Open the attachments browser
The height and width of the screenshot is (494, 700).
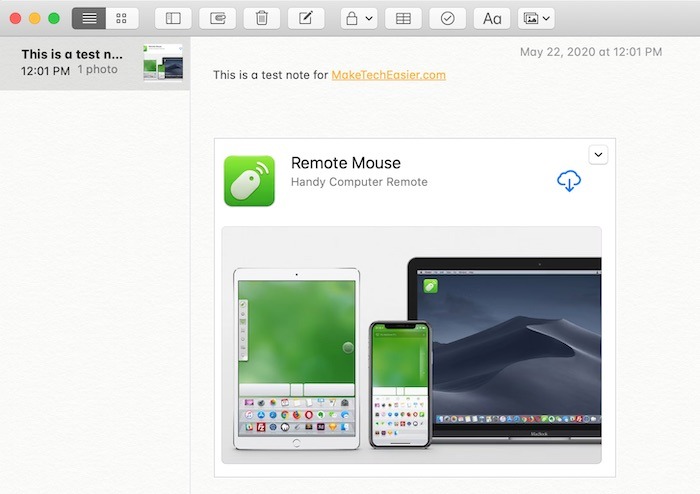217,18
